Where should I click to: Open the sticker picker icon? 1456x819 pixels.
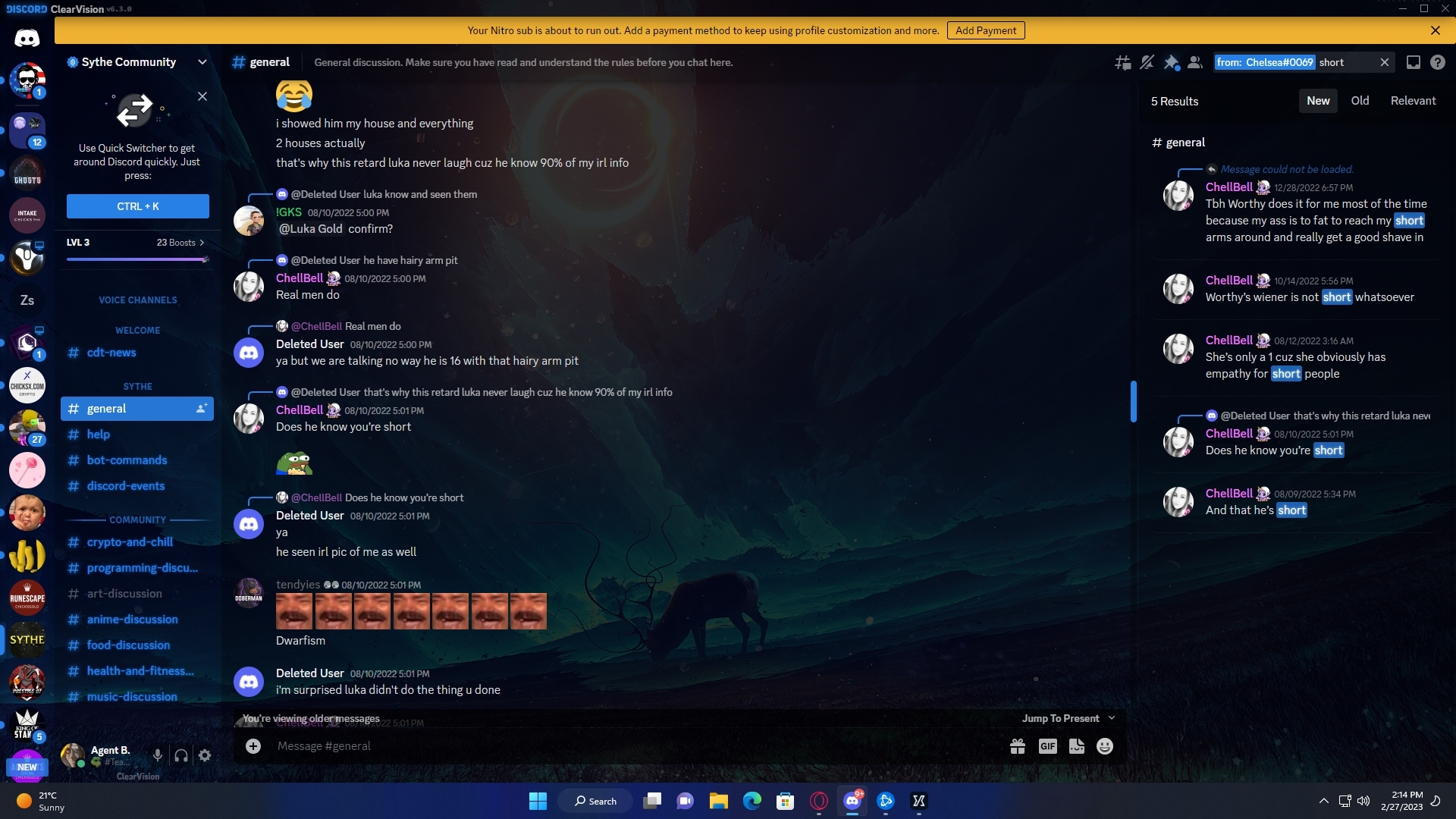pyautogui.click(x=1077, y=747)
